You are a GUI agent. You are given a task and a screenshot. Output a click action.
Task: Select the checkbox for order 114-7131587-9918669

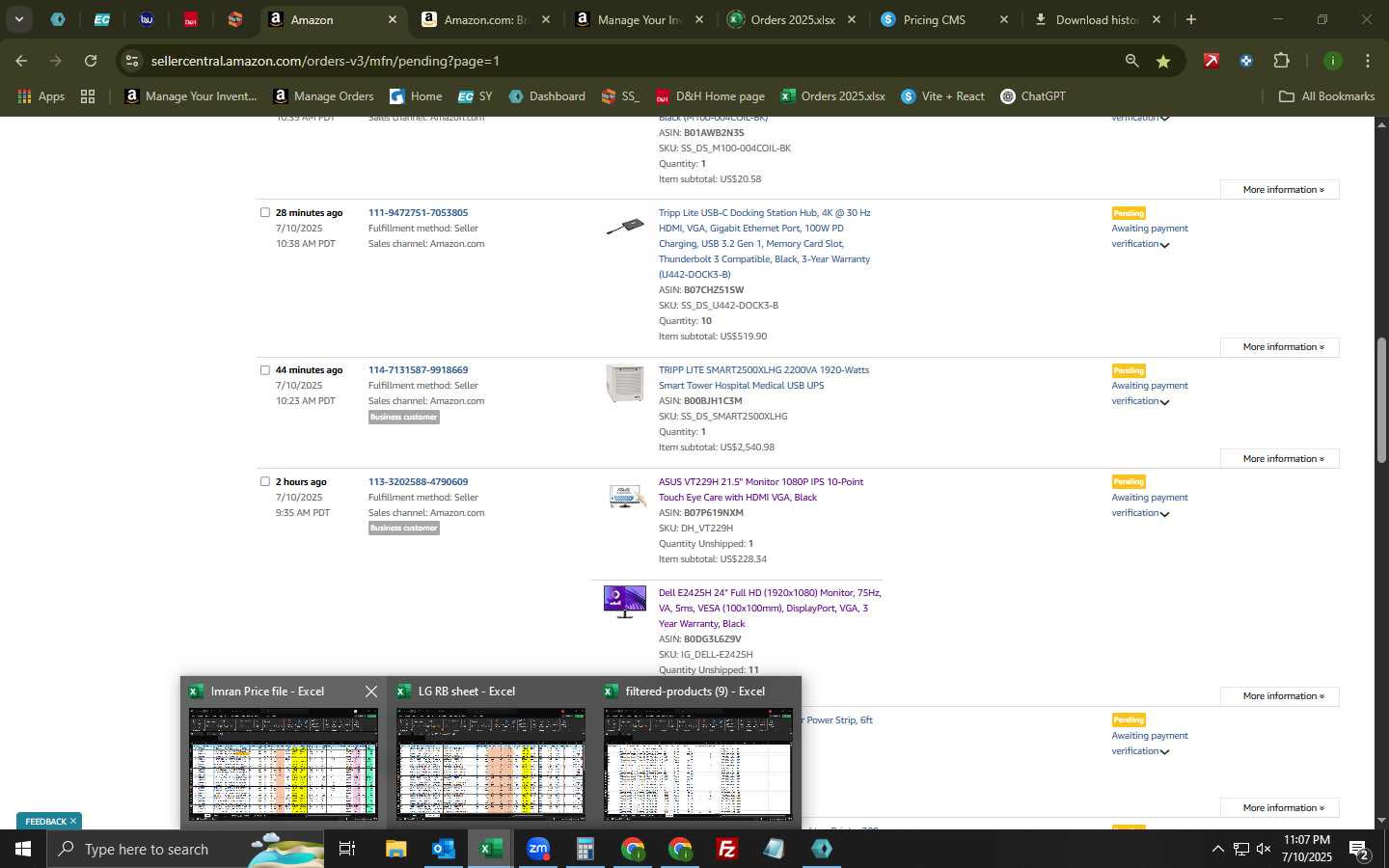(265, 369)
